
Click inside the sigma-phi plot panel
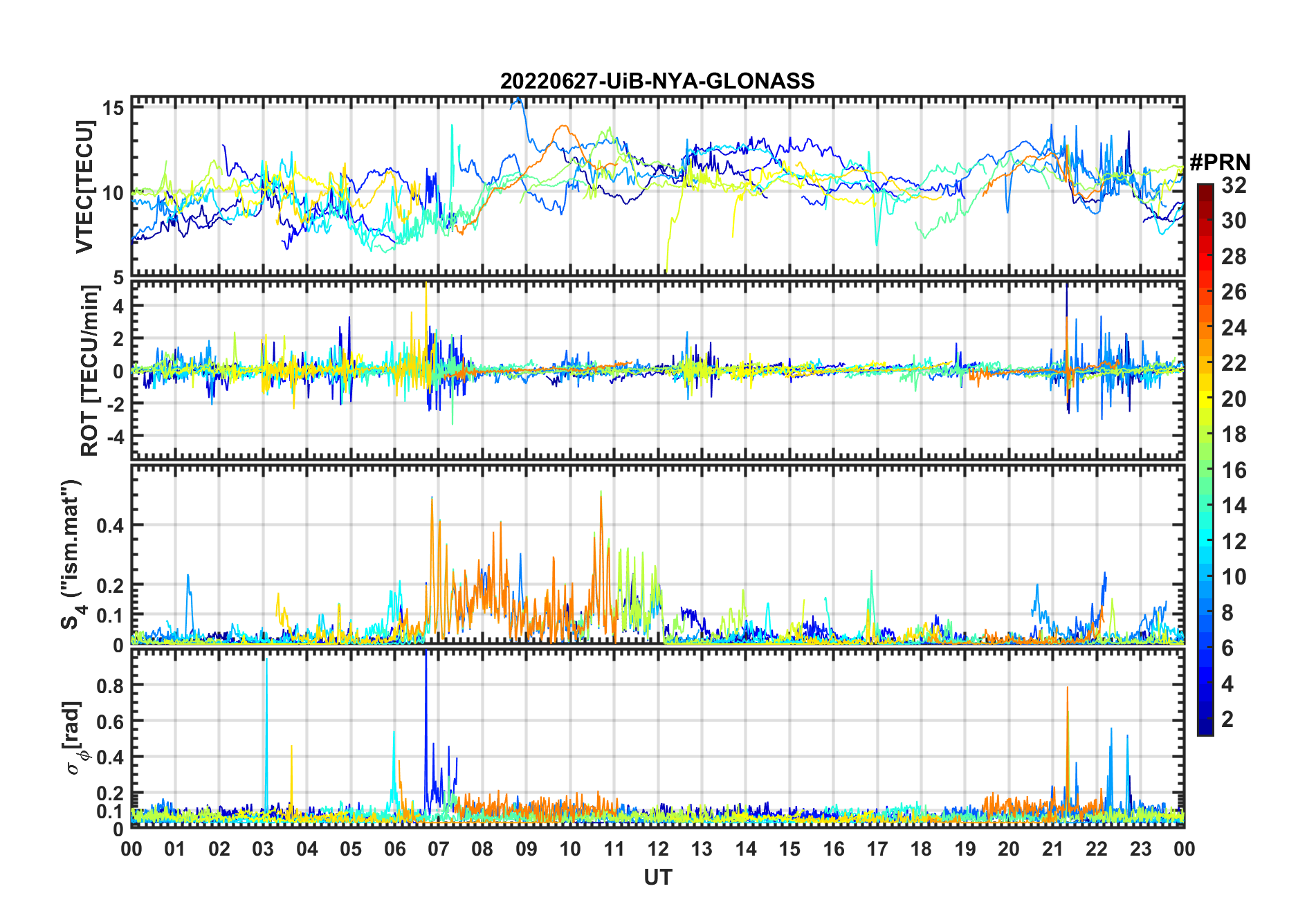(x=657, y=738)
